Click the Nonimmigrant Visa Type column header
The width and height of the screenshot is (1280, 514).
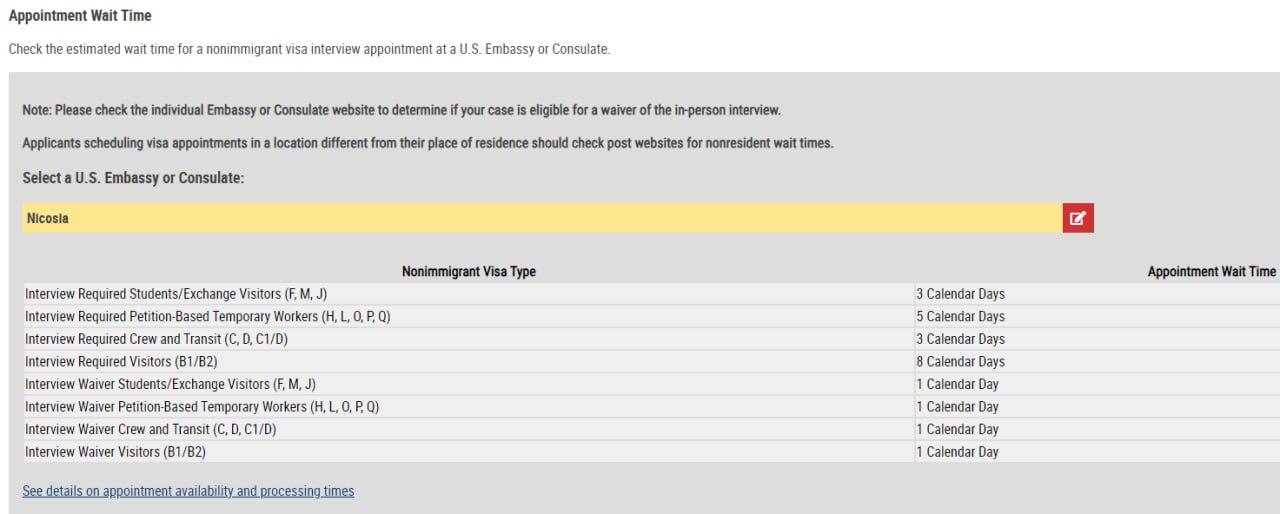coord(468,272)
